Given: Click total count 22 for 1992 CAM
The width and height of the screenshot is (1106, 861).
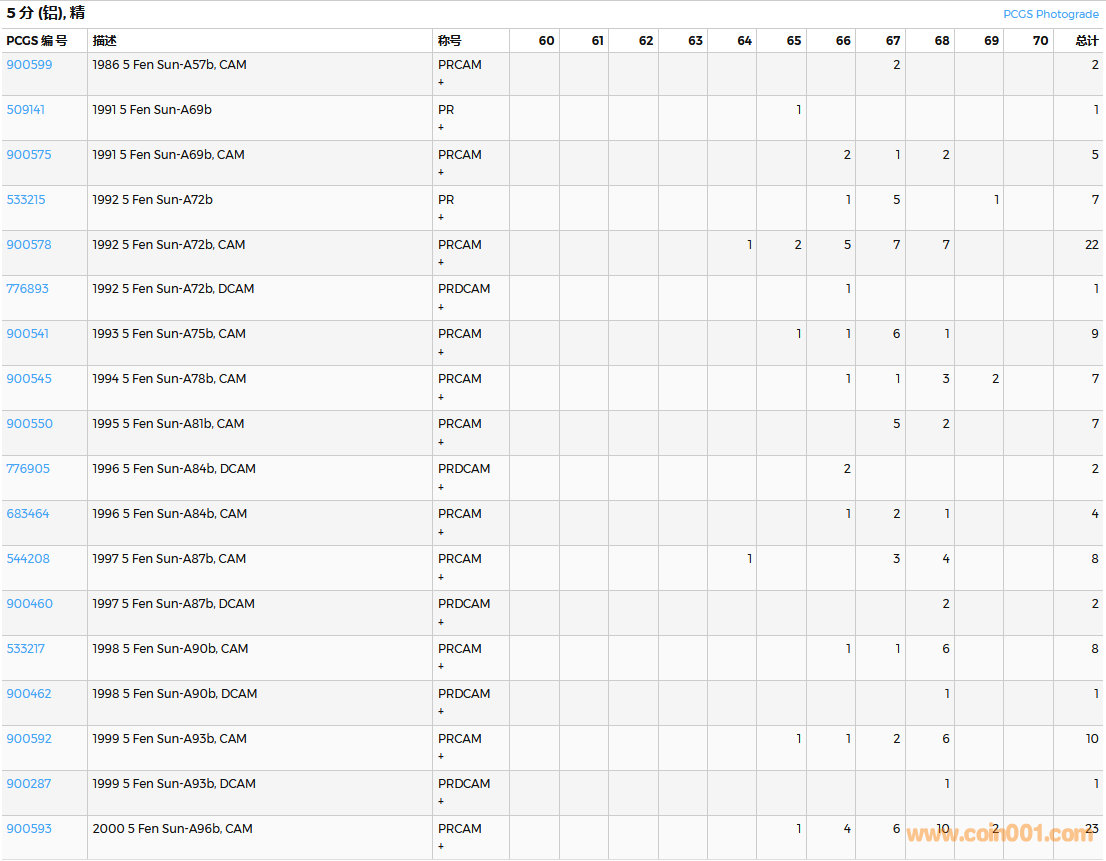Looking at the screenshot, I should [x=1091, y=245].
